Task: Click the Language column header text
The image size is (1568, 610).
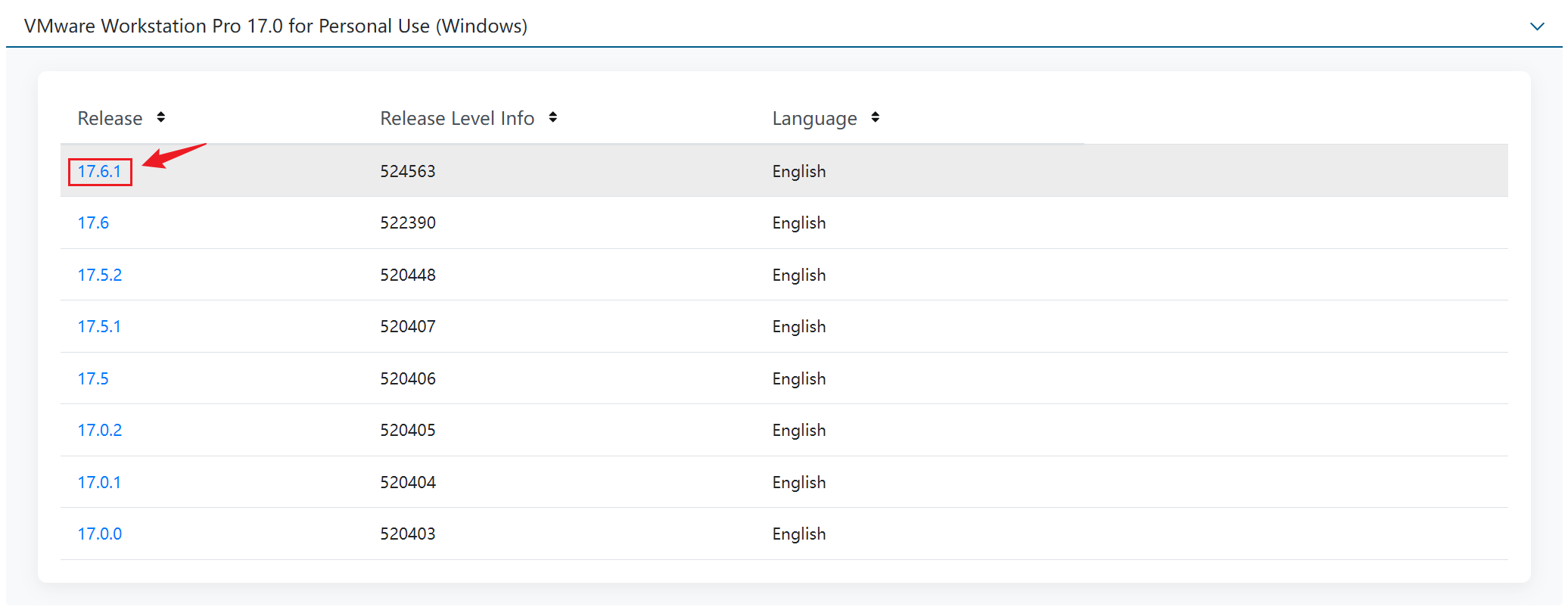Action: point(814,120)
